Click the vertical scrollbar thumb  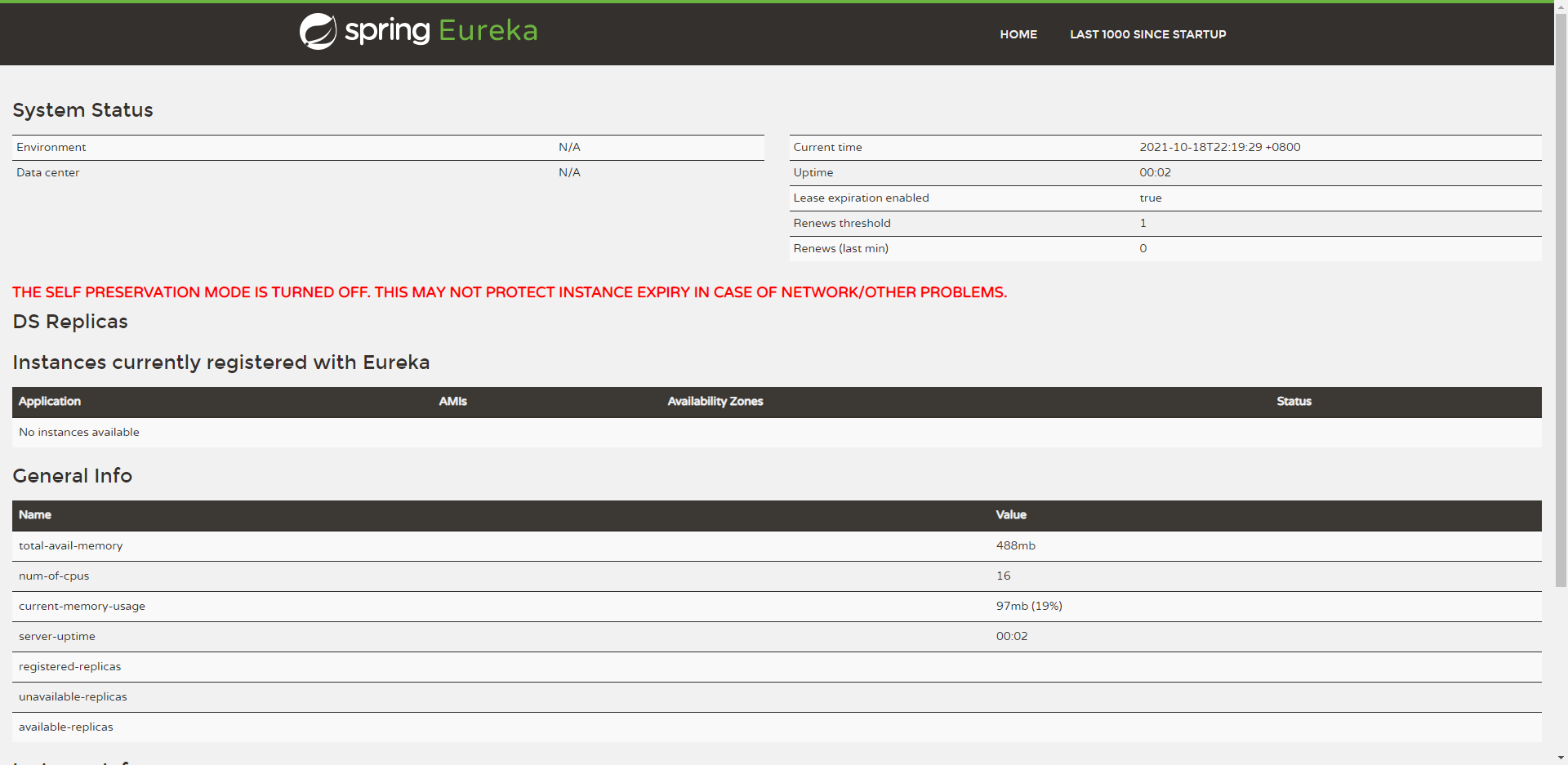click(x=1561, y=300)
